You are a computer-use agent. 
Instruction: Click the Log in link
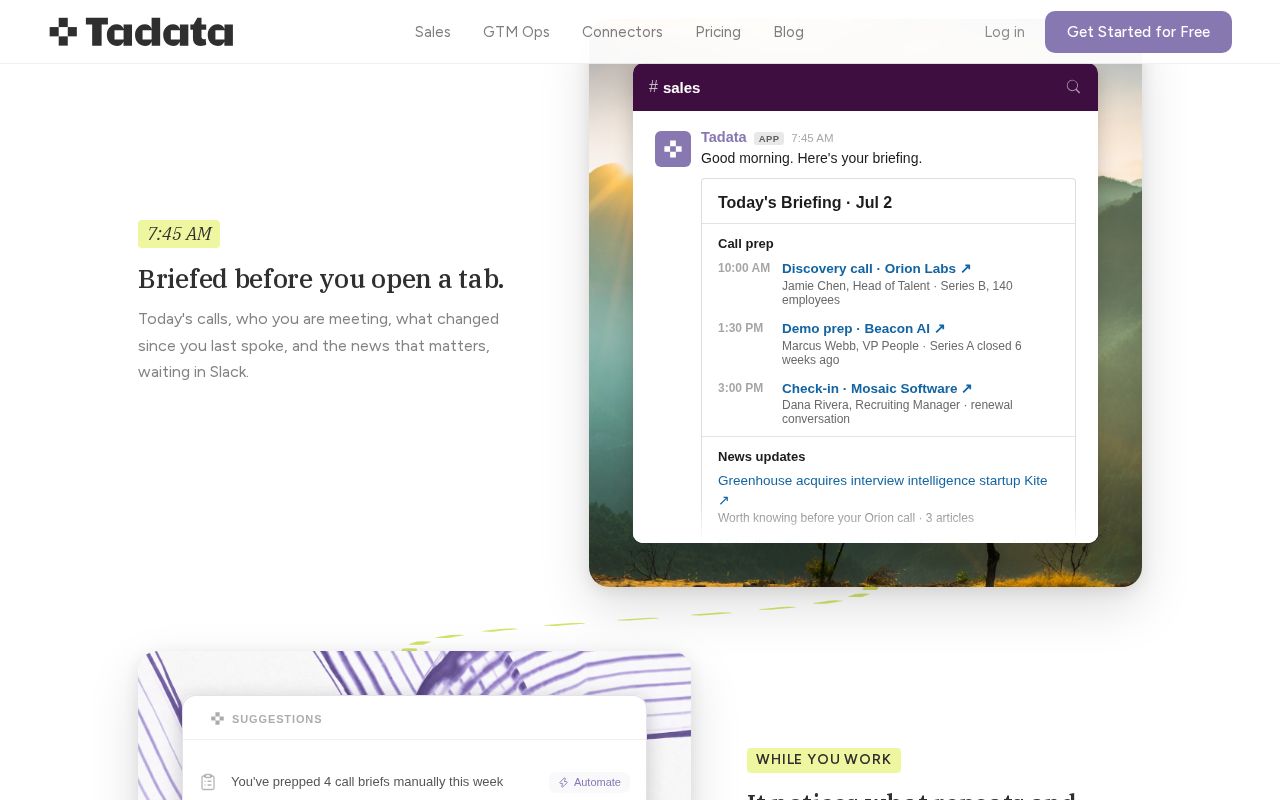[x=1004, y=32]
